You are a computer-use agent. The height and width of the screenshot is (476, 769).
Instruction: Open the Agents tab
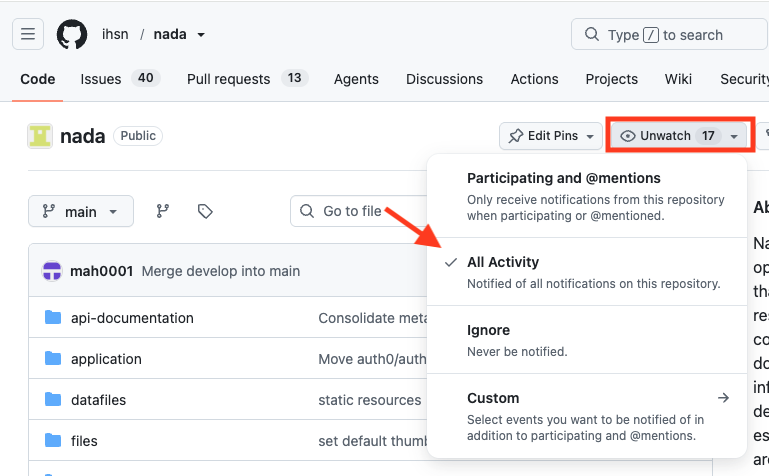(x=356, y=79)
